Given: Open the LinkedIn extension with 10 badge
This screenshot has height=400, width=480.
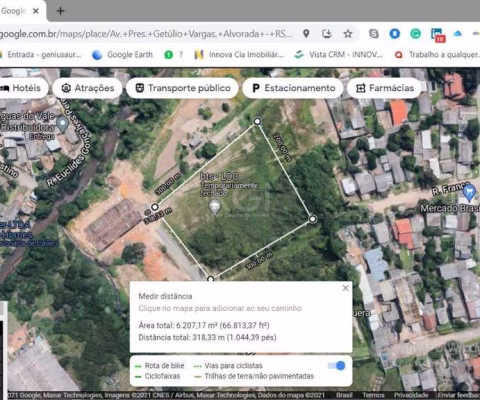Looking at the screenshot, I should coord(437,35).
